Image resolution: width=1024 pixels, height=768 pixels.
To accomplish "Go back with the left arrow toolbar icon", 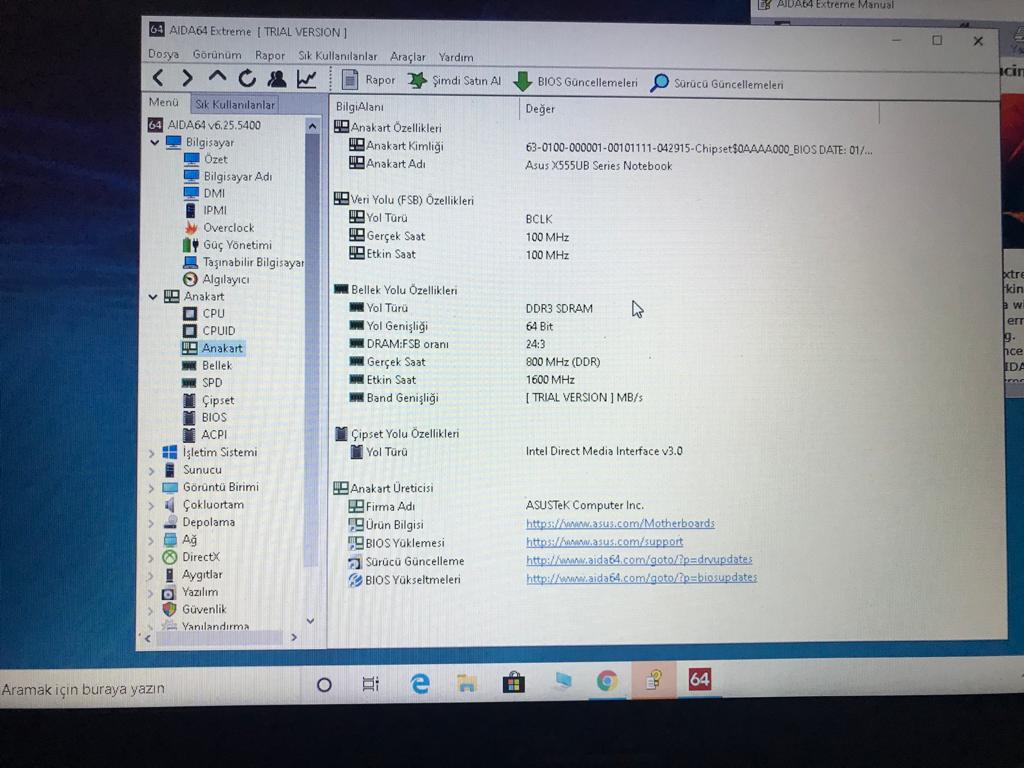I will point(157,78).
